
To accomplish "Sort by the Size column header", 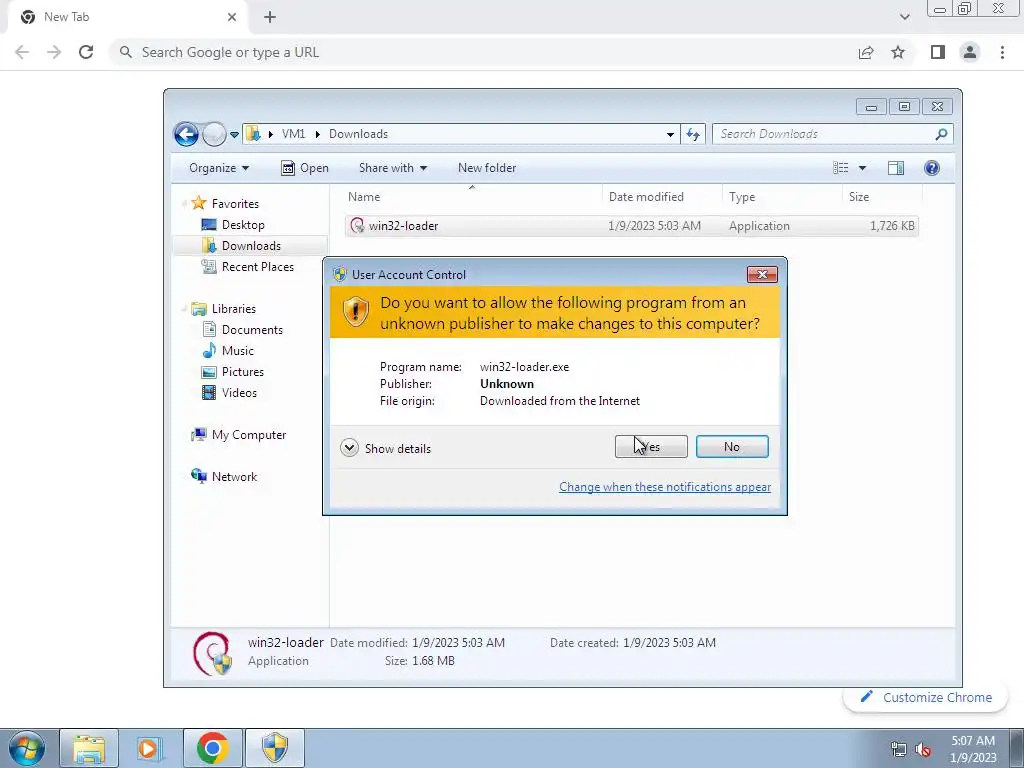I will click(x=882, y=197).
